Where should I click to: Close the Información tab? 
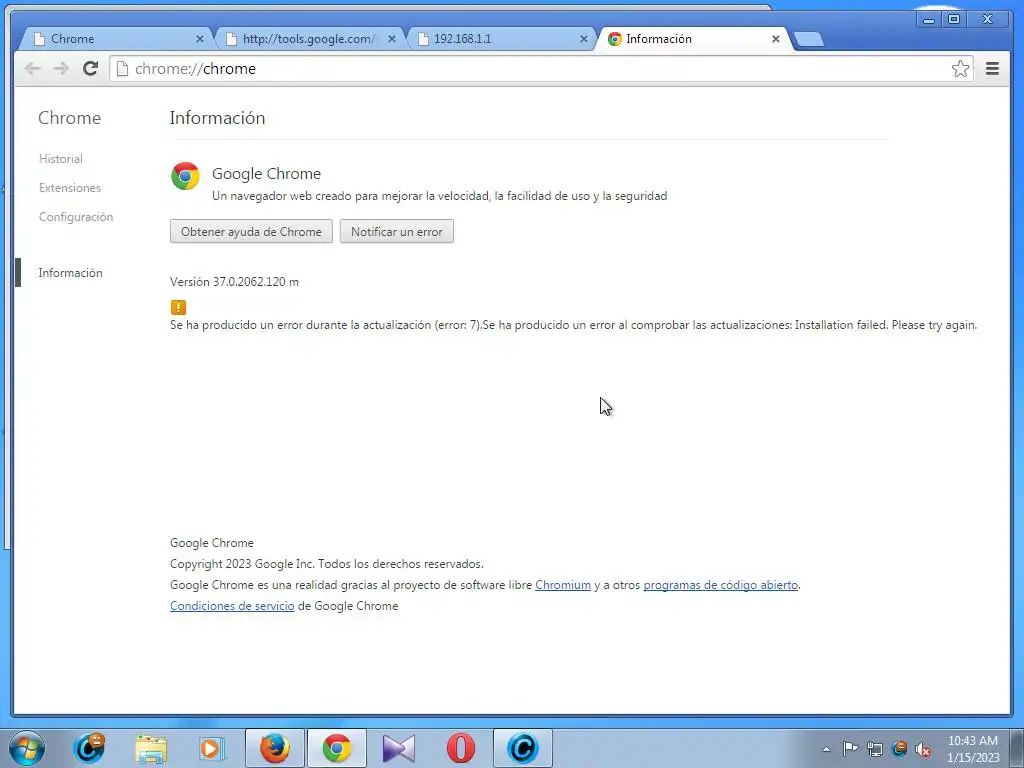(776, 39)
